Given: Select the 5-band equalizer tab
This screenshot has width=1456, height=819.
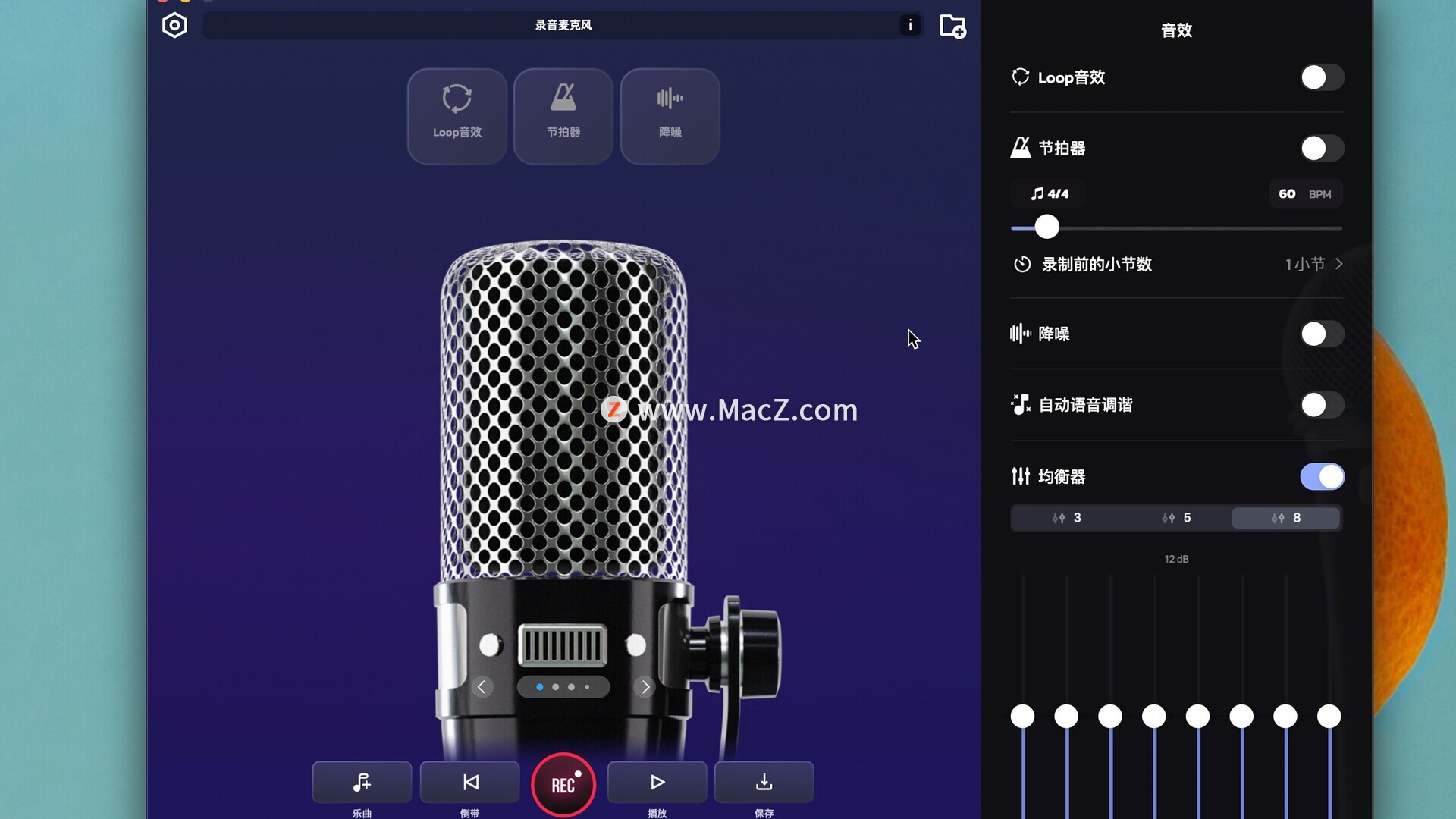Looking at the screenshot, I should tap(1176, 518).
